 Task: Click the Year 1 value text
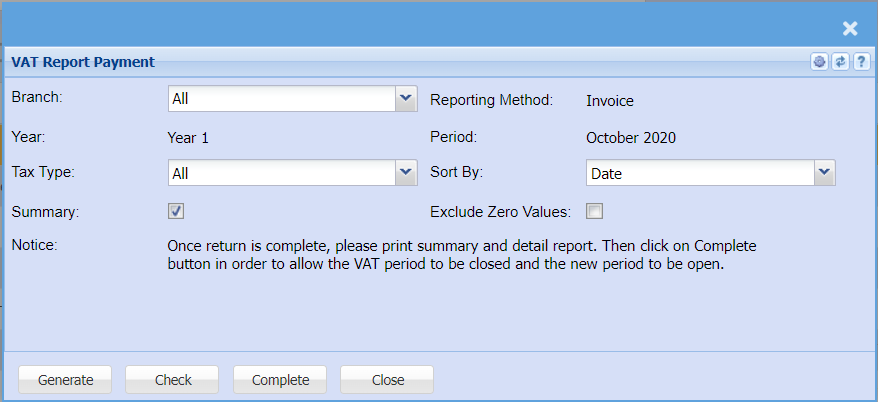[190, 138]
